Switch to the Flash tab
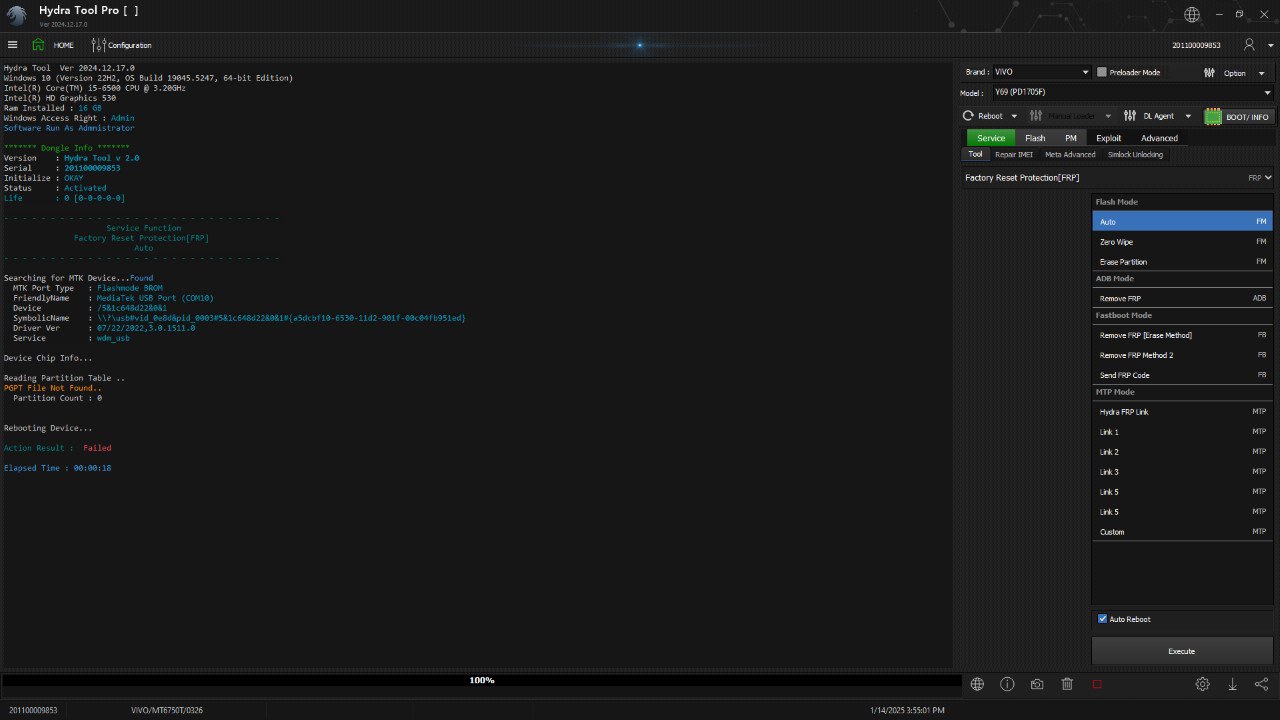Screen dimensions: 1280x720 click(1035, 138)
